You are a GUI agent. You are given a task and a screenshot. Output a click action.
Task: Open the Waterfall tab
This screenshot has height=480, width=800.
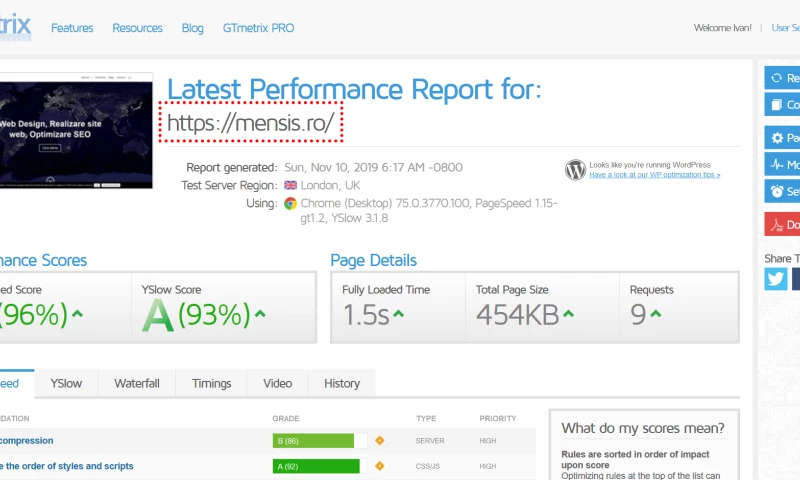tap(136, 383)
